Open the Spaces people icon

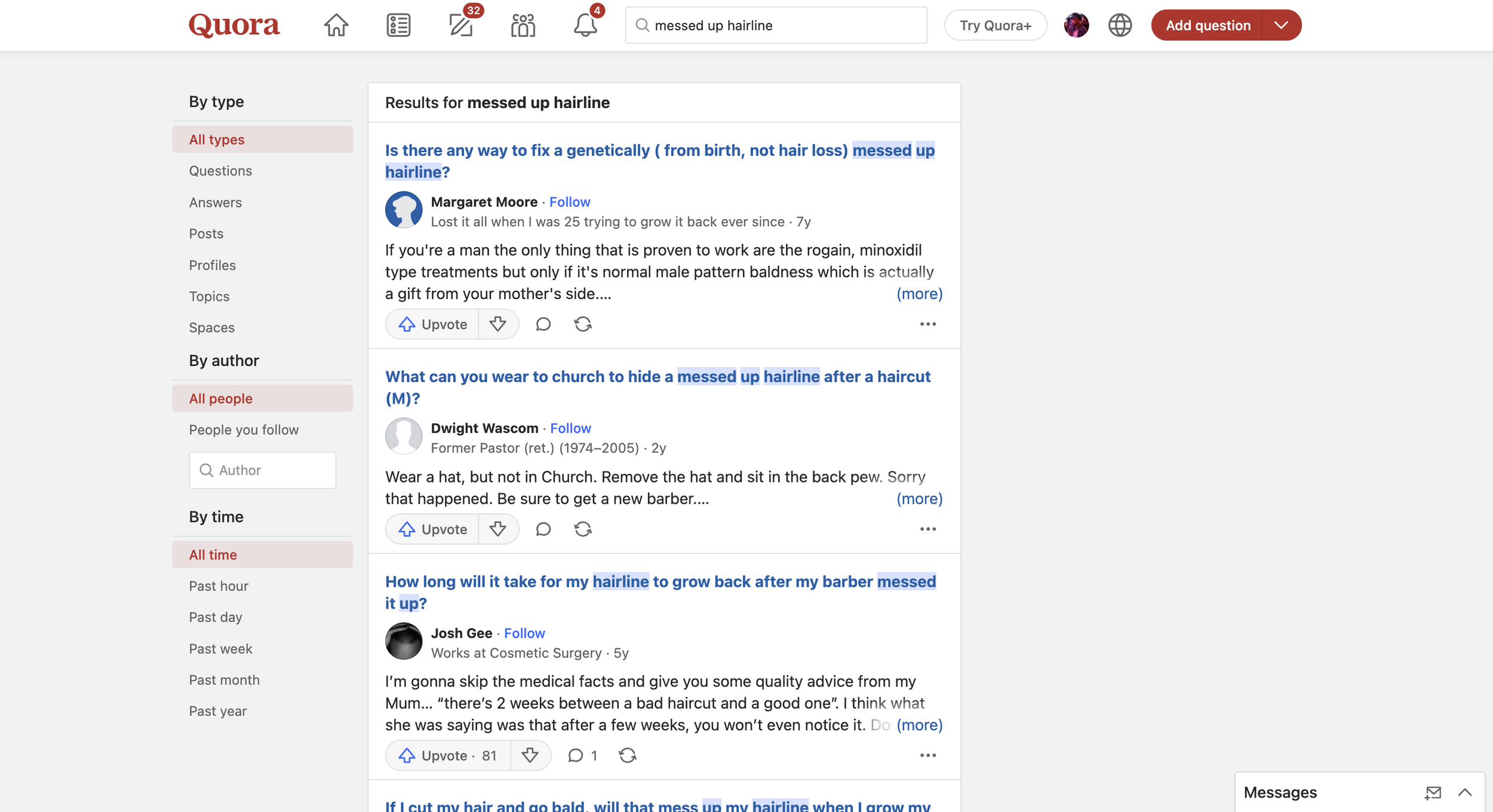click(x=523, y=25)
